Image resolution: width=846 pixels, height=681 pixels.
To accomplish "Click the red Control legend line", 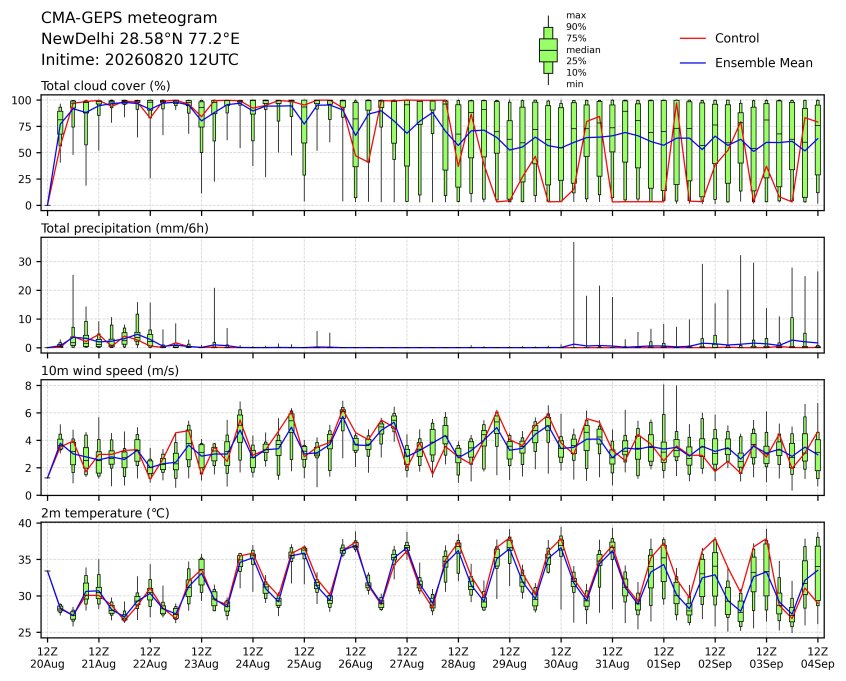I will 693,38.
